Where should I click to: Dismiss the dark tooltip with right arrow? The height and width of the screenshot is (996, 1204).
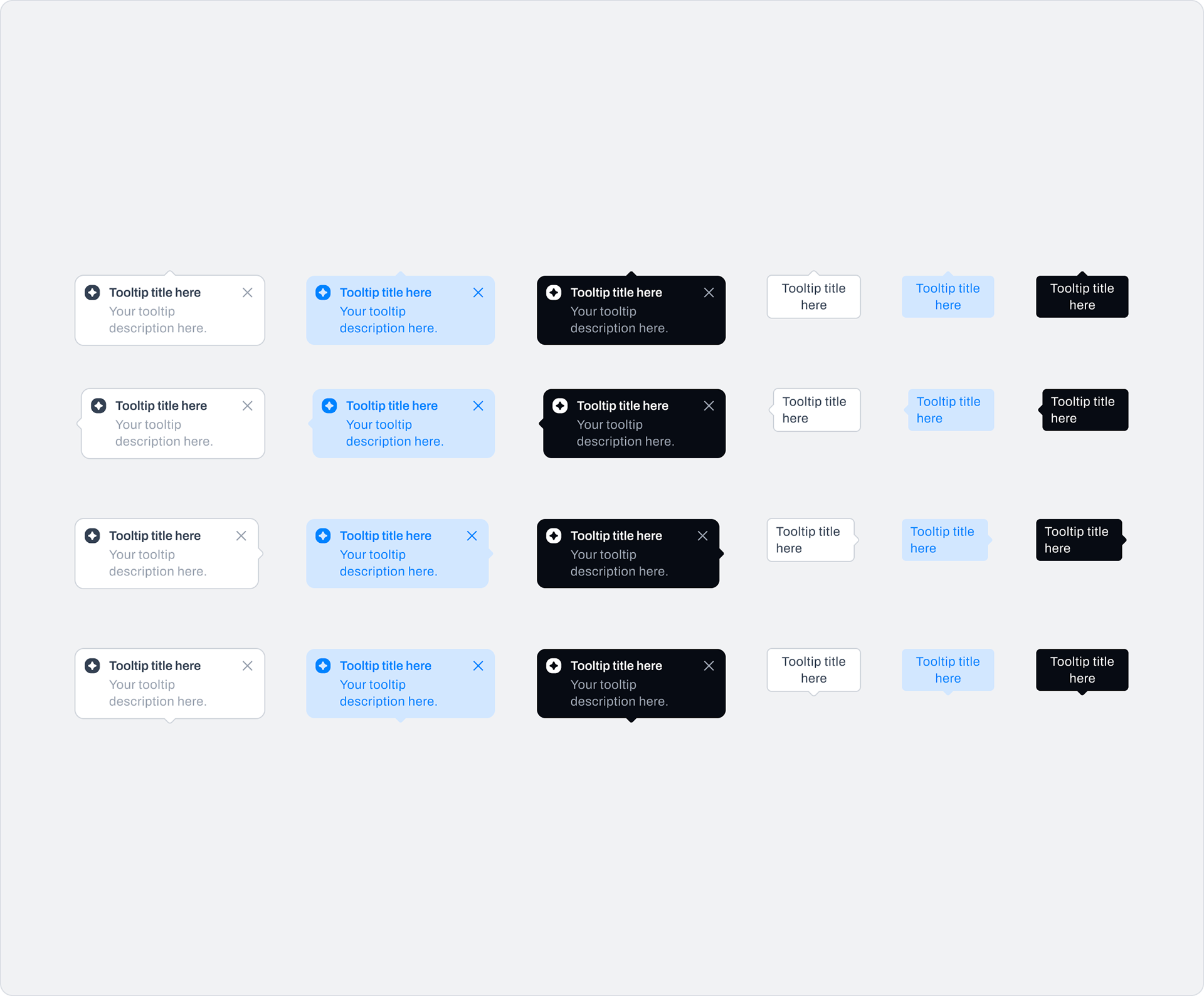point(703,536)
